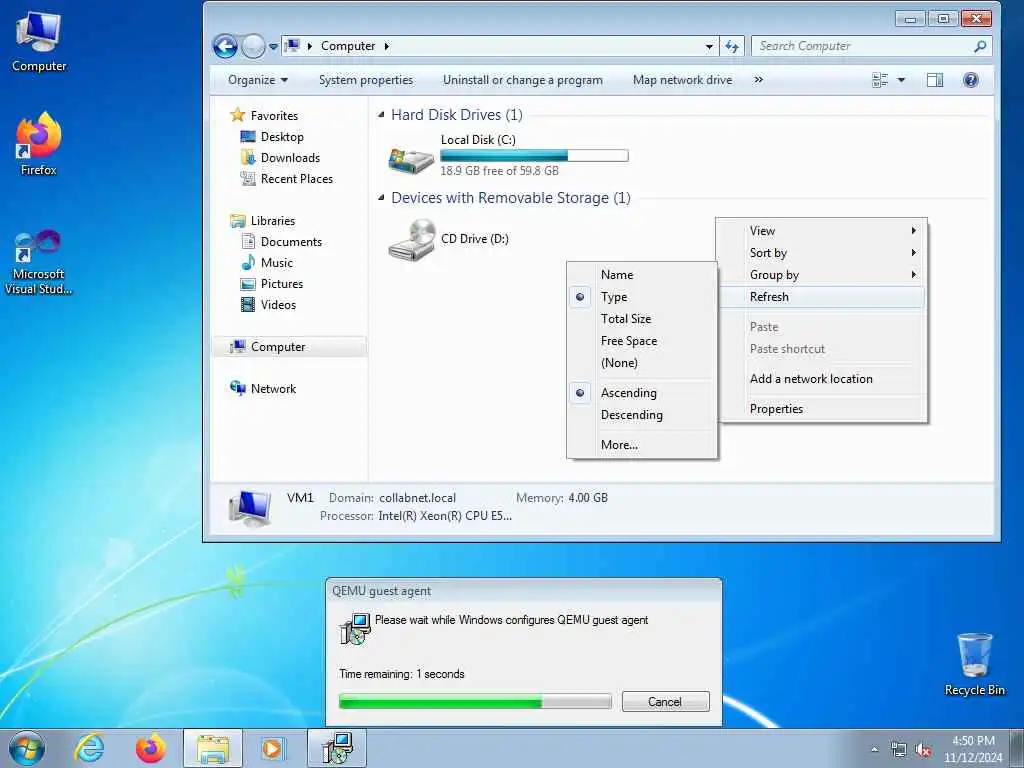Open address bar history dropdown
Screen dimensions: 1024x768
[x=709, y=46]
